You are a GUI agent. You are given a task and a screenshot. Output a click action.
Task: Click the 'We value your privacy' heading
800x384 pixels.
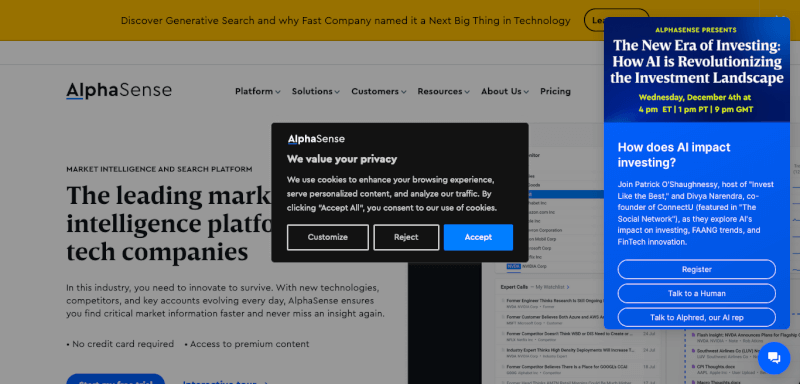pyautogui.click(x=342, y=159)
